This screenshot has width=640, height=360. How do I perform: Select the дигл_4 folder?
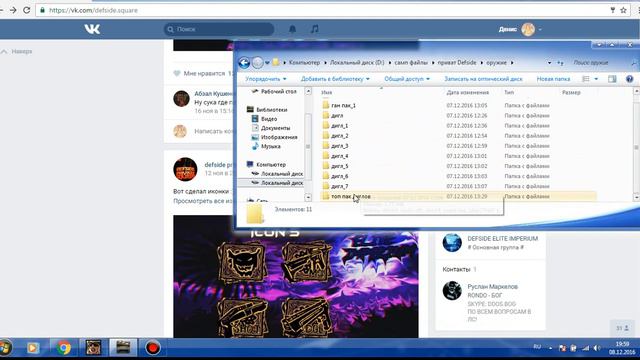pyautogui.click(x=340, y=156)
